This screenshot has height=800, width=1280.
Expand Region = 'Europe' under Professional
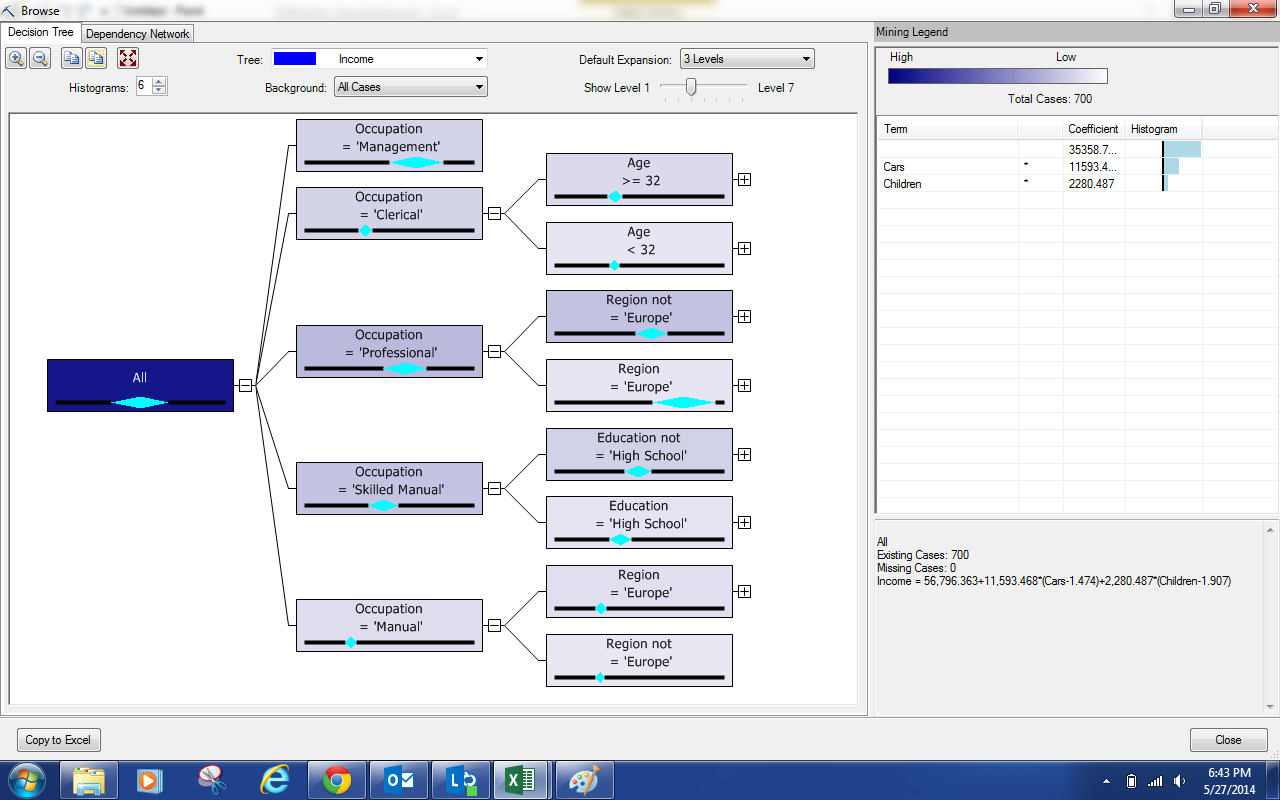[744, 385]
